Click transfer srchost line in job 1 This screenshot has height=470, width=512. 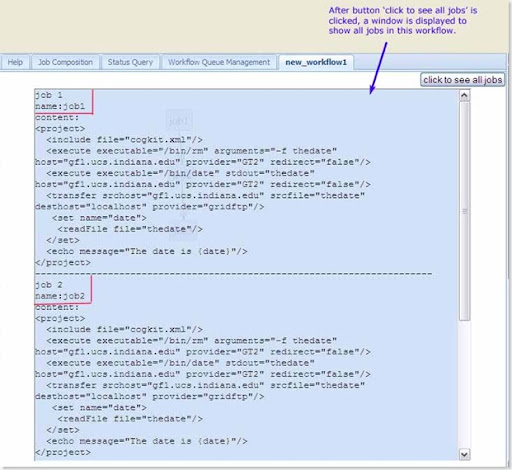tap(206, 196)
